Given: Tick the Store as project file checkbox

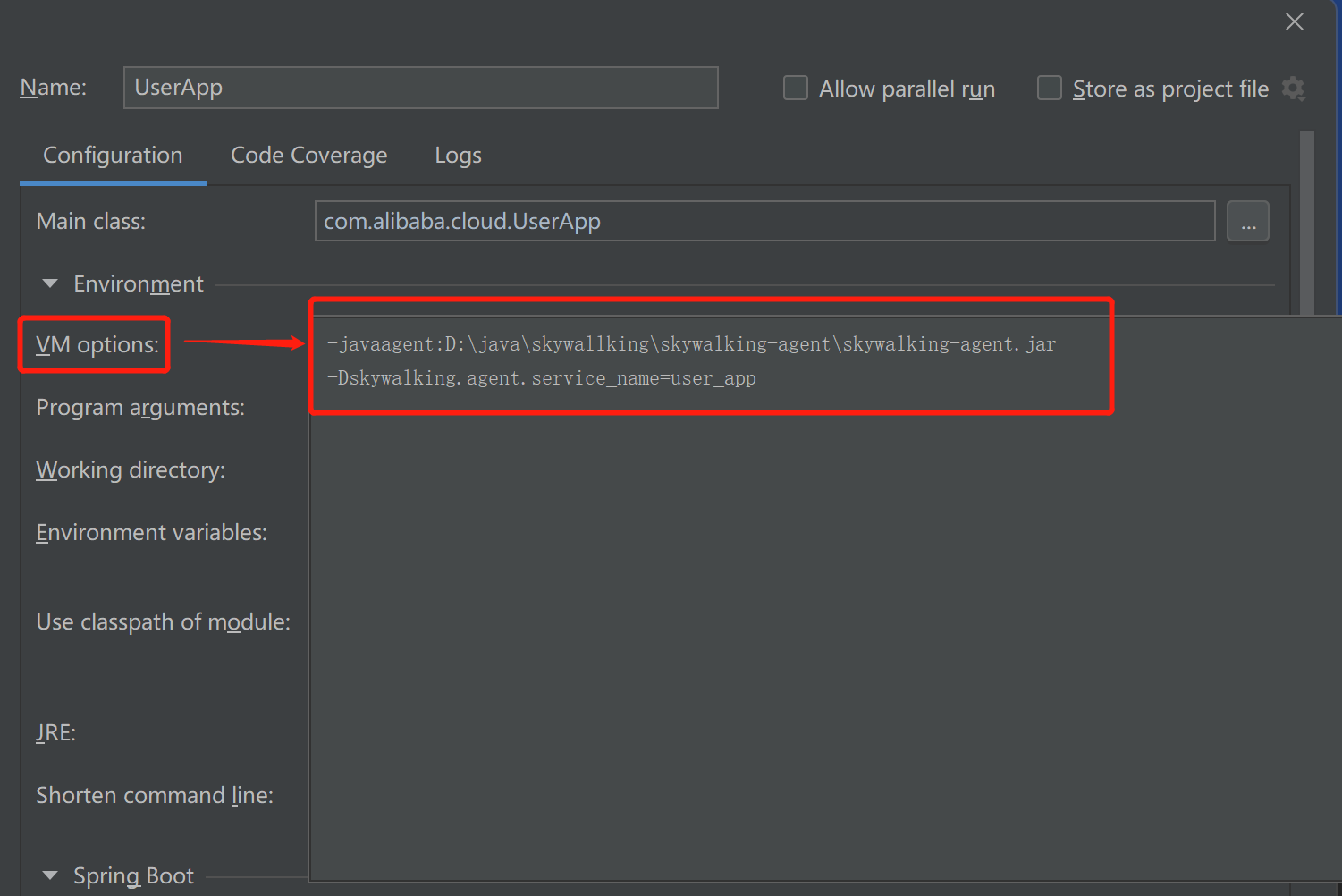Looking at the screenshot, I should point(1050,88).
